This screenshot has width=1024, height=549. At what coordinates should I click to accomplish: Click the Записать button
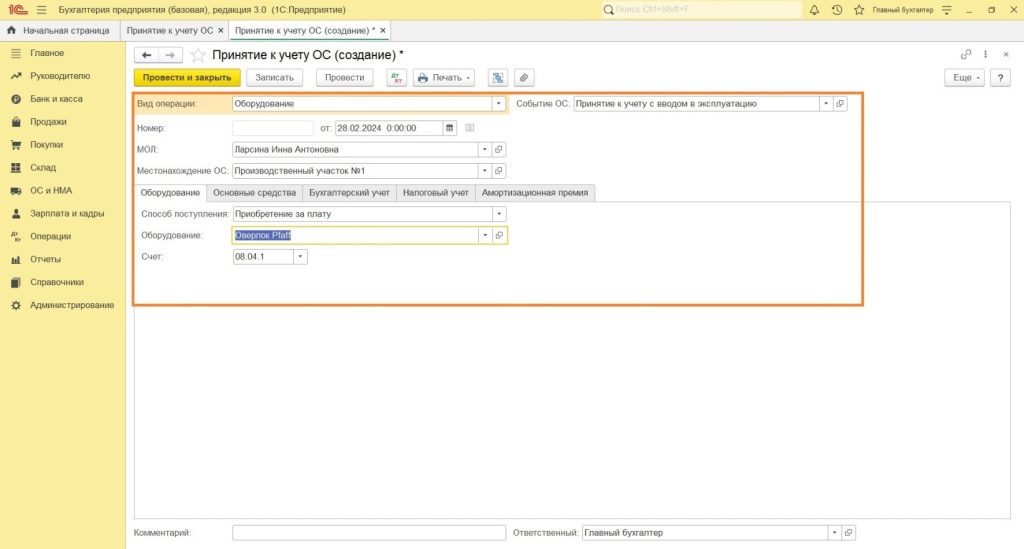274,77
